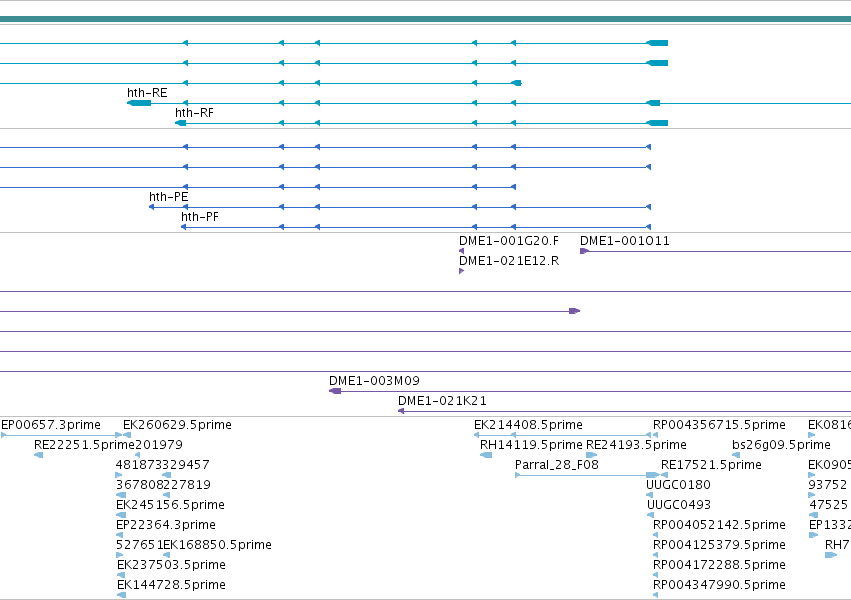The height and width of the screenshot is (600, 851).
Task: Click the DME1-021K21 clone label
Action: click(442, 401)
